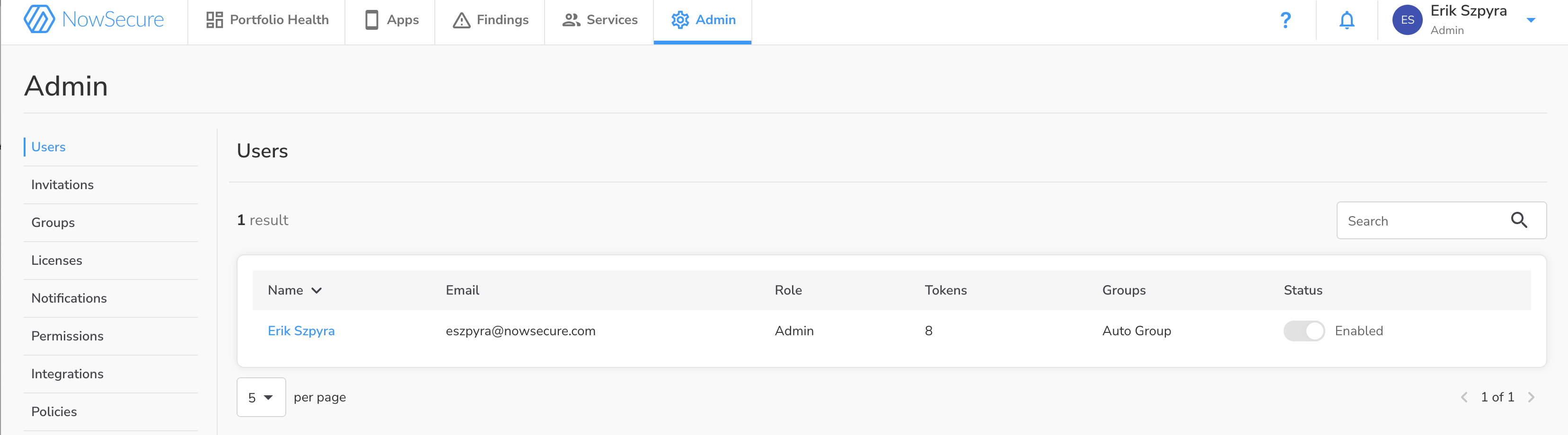The width and height of the screenshot is (1568, 435).
Task: Open Notifications in the sidebar
Action: coord(69,298)
